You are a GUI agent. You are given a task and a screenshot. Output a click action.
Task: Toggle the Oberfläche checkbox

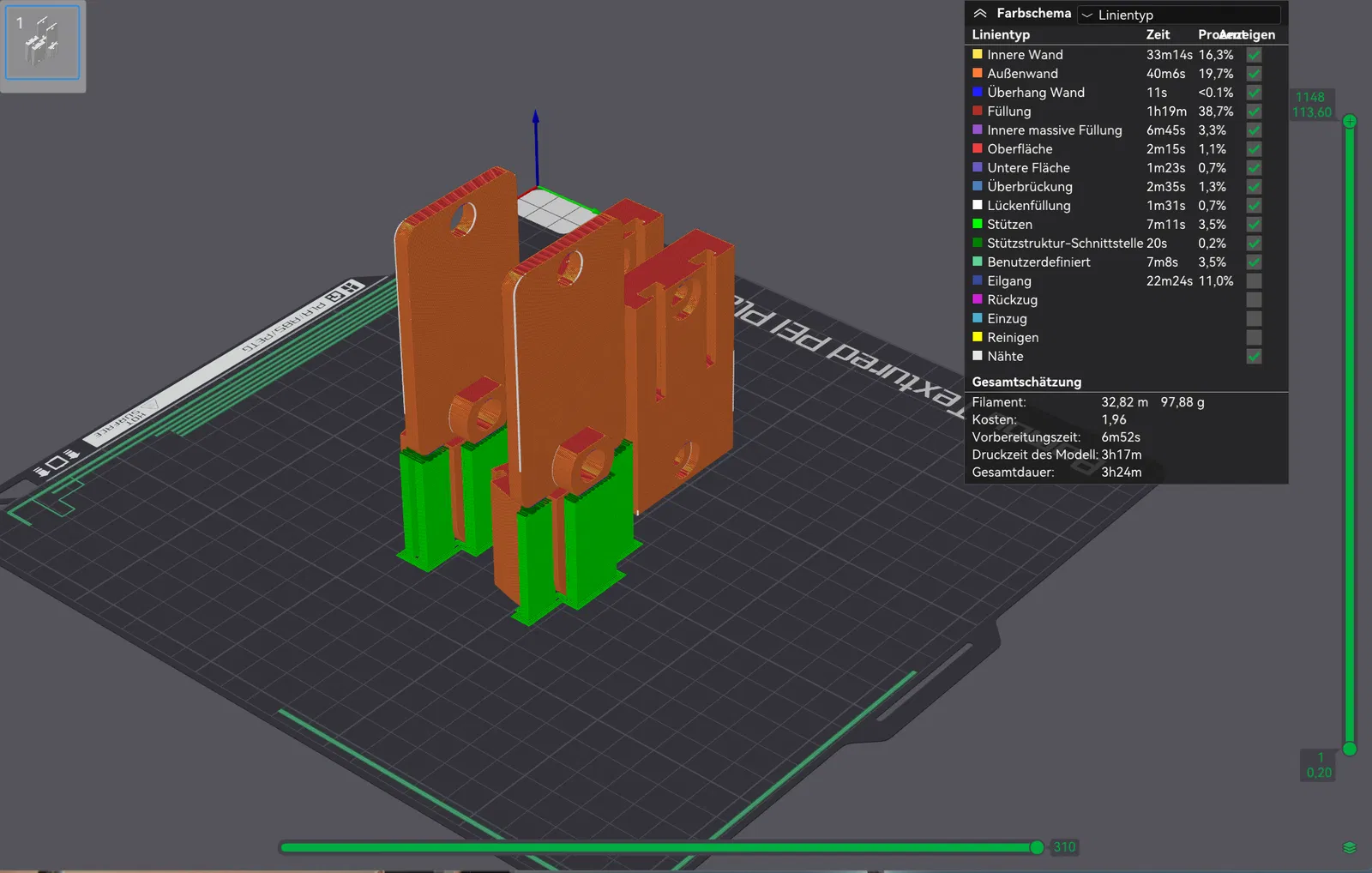[1254, 149]
